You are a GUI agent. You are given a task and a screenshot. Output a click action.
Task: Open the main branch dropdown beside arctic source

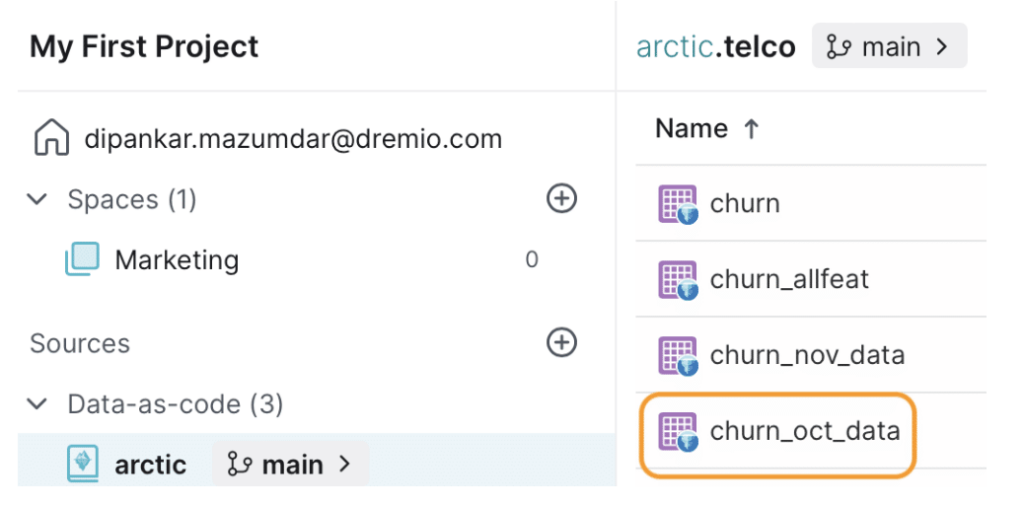click(x=290, y=464)
